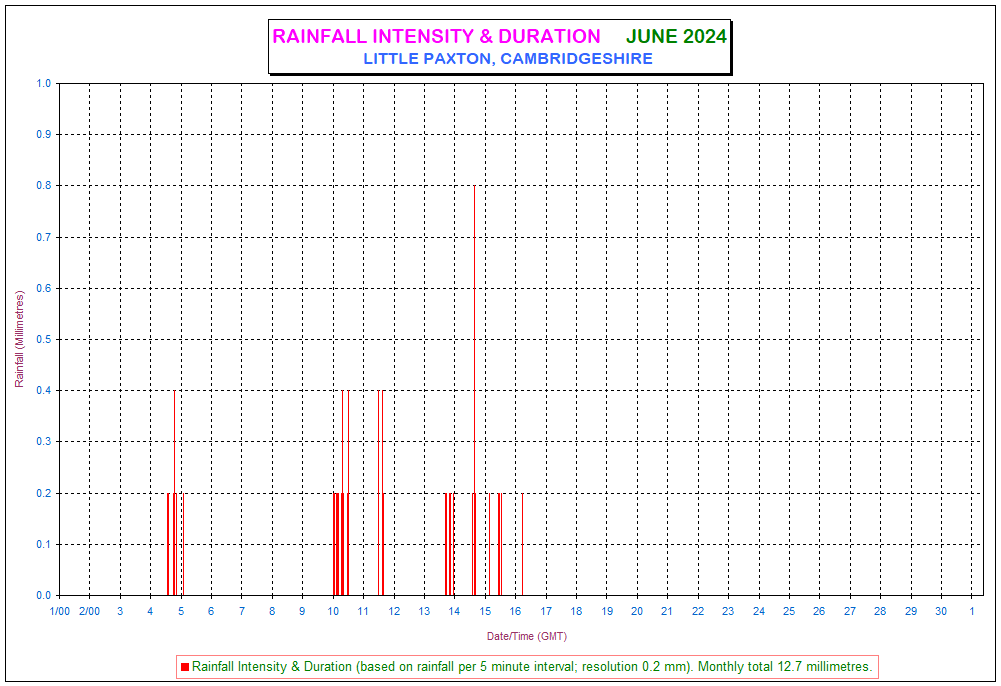The height and width of the screenshot is (686, 1001).
Task: Click the day 29 x-axis label
Action: pos(911,611)
